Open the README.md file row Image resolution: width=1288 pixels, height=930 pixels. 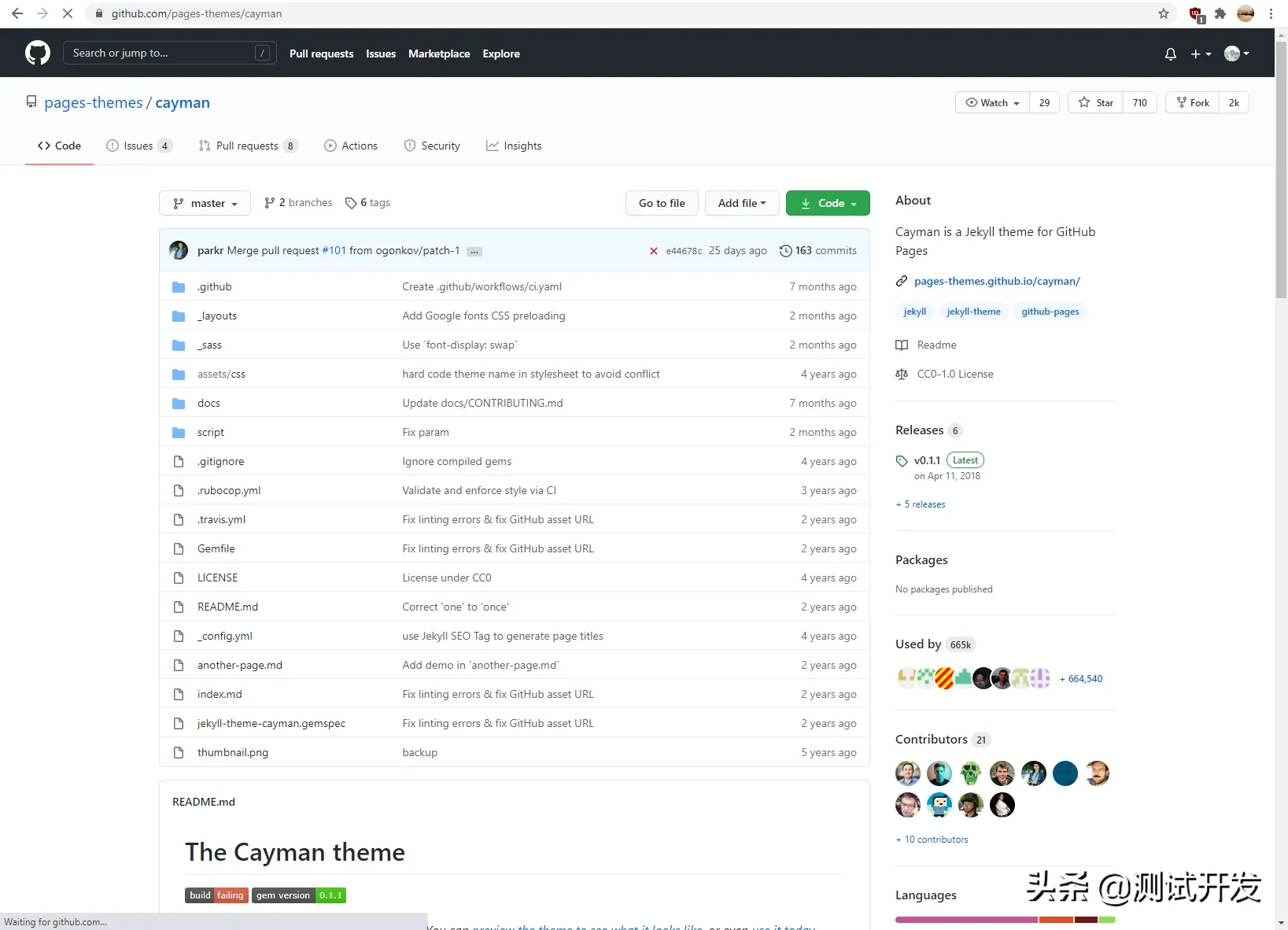pos(515,607)
